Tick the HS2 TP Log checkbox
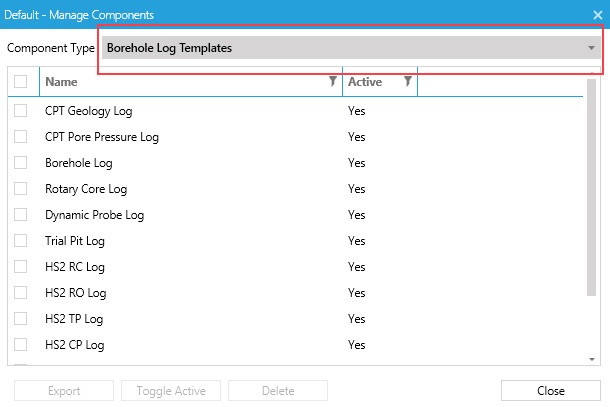 [21, 319]
